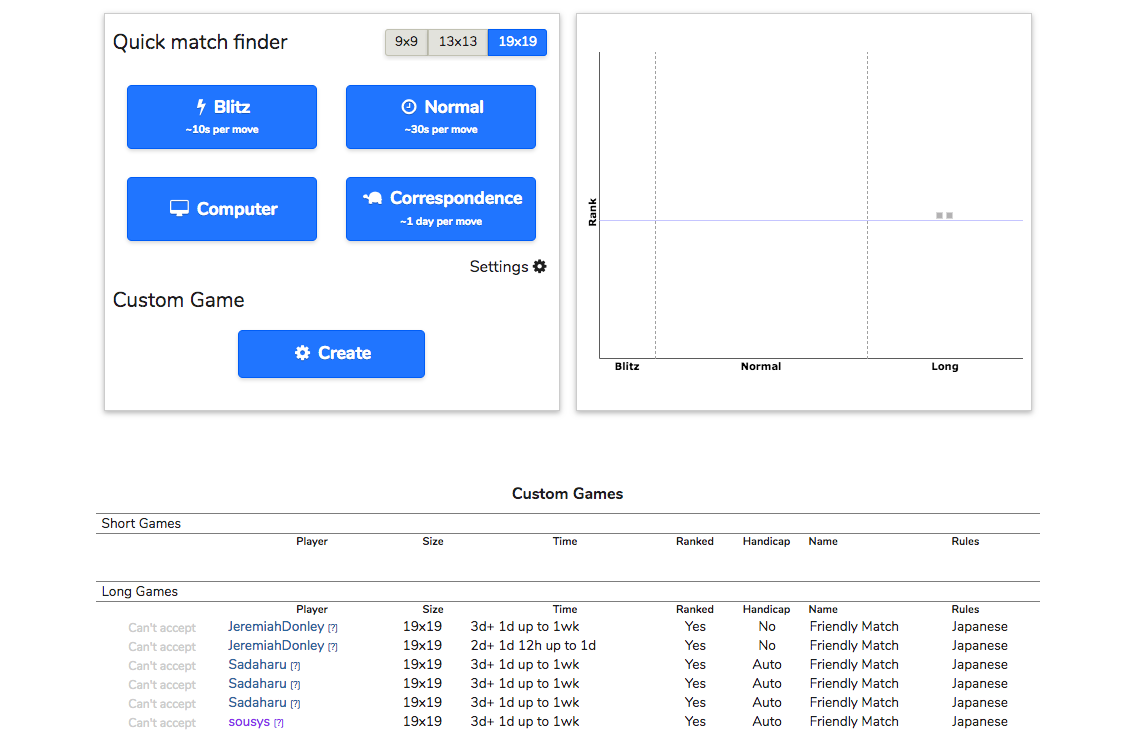Click the '2d+ 1d 12h up to 1d' time cell
The image size is (1139, 736).
(x=533, y=645)
